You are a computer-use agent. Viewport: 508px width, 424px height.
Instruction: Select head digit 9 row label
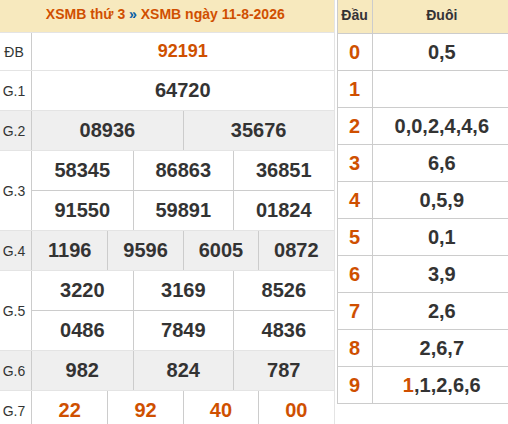coord(354,385)
